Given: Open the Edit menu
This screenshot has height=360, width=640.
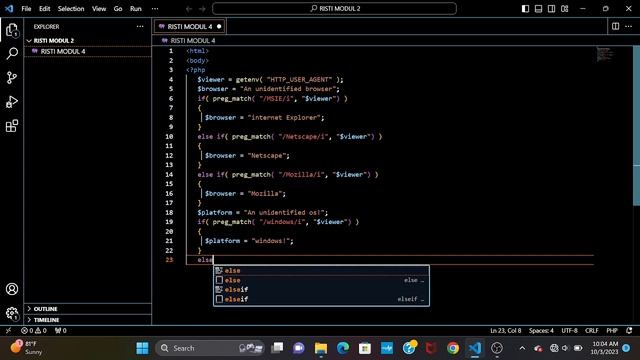Looking at the screenshot, I should coord(44,9).
